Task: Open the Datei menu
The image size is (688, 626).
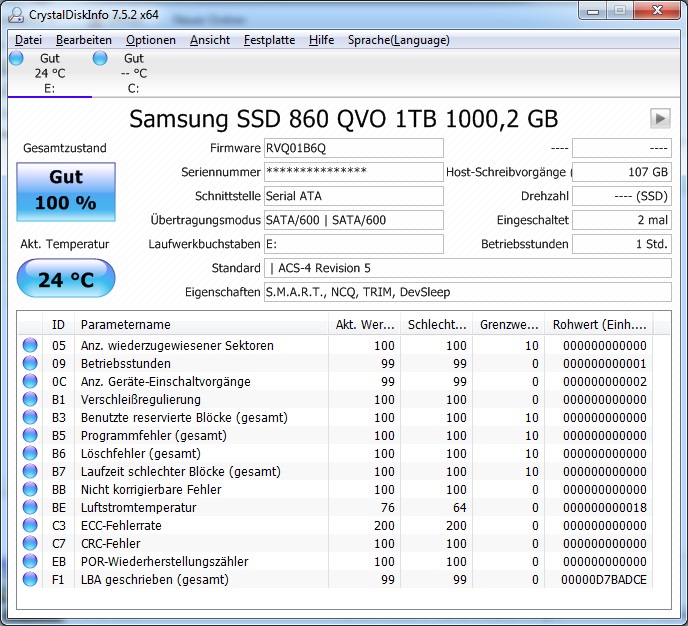Action: click(28, 40)
